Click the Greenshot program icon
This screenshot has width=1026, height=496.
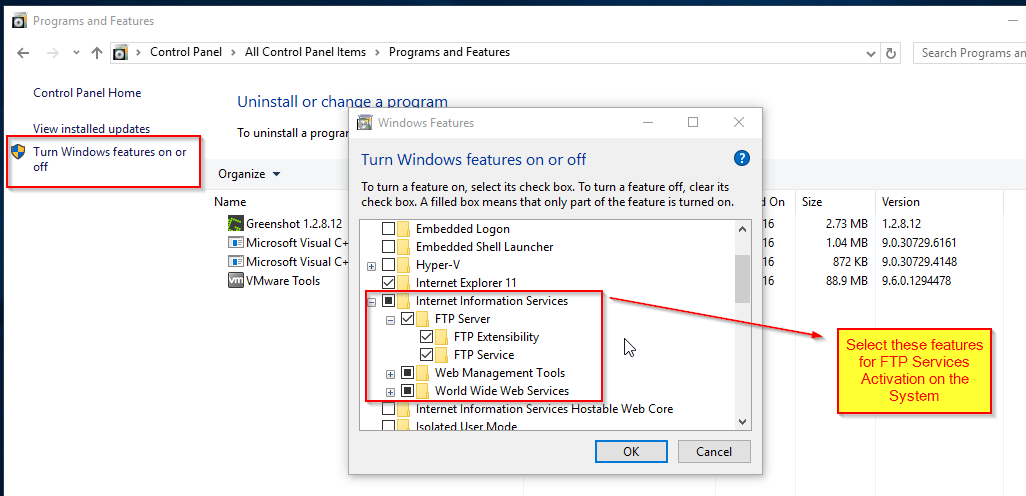(x=236, y=223)
